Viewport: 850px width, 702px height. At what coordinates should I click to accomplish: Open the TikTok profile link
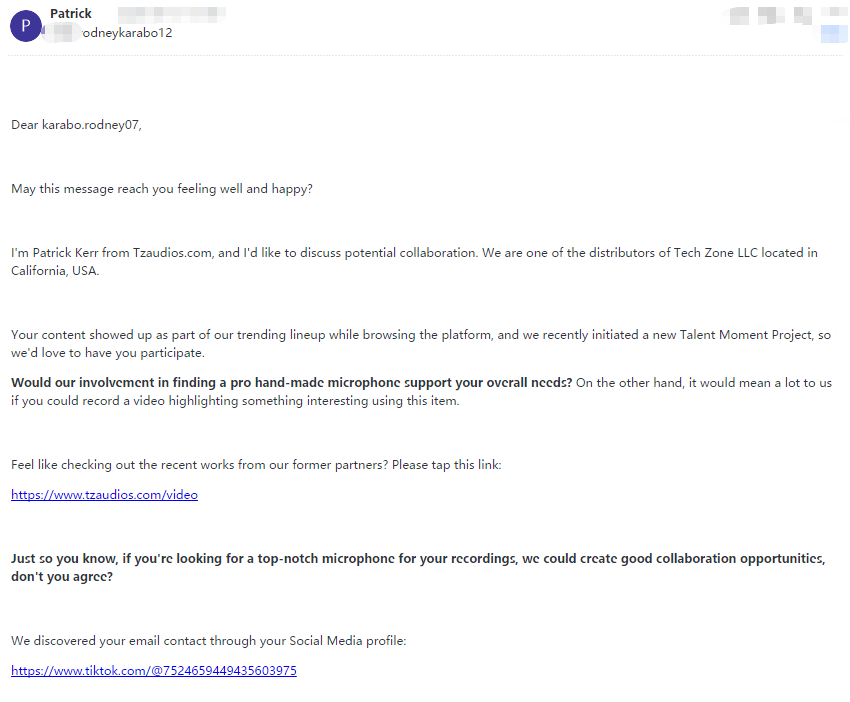coord(154,671)
